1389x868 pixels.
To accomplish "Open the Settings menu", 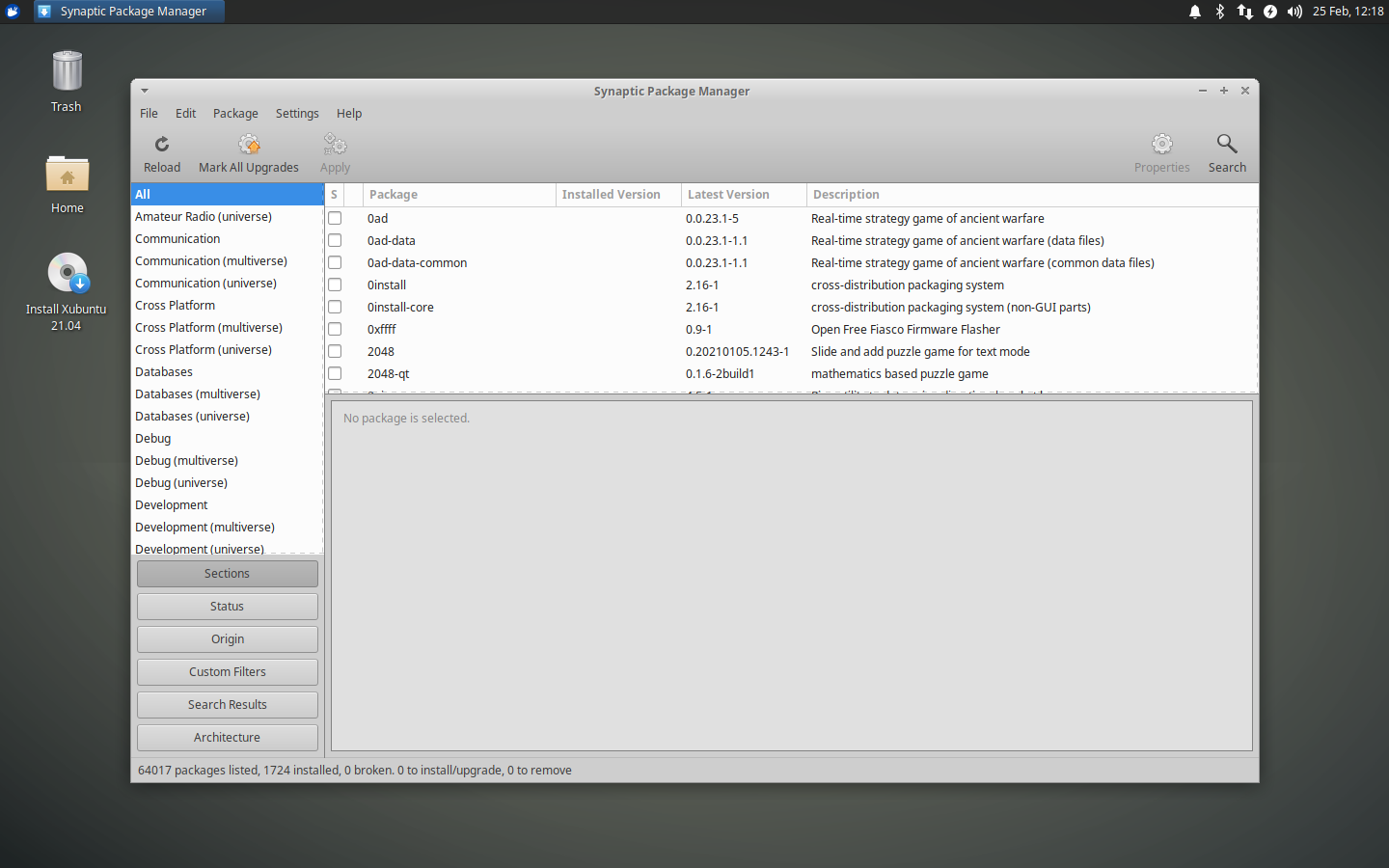I will (296, 113).
